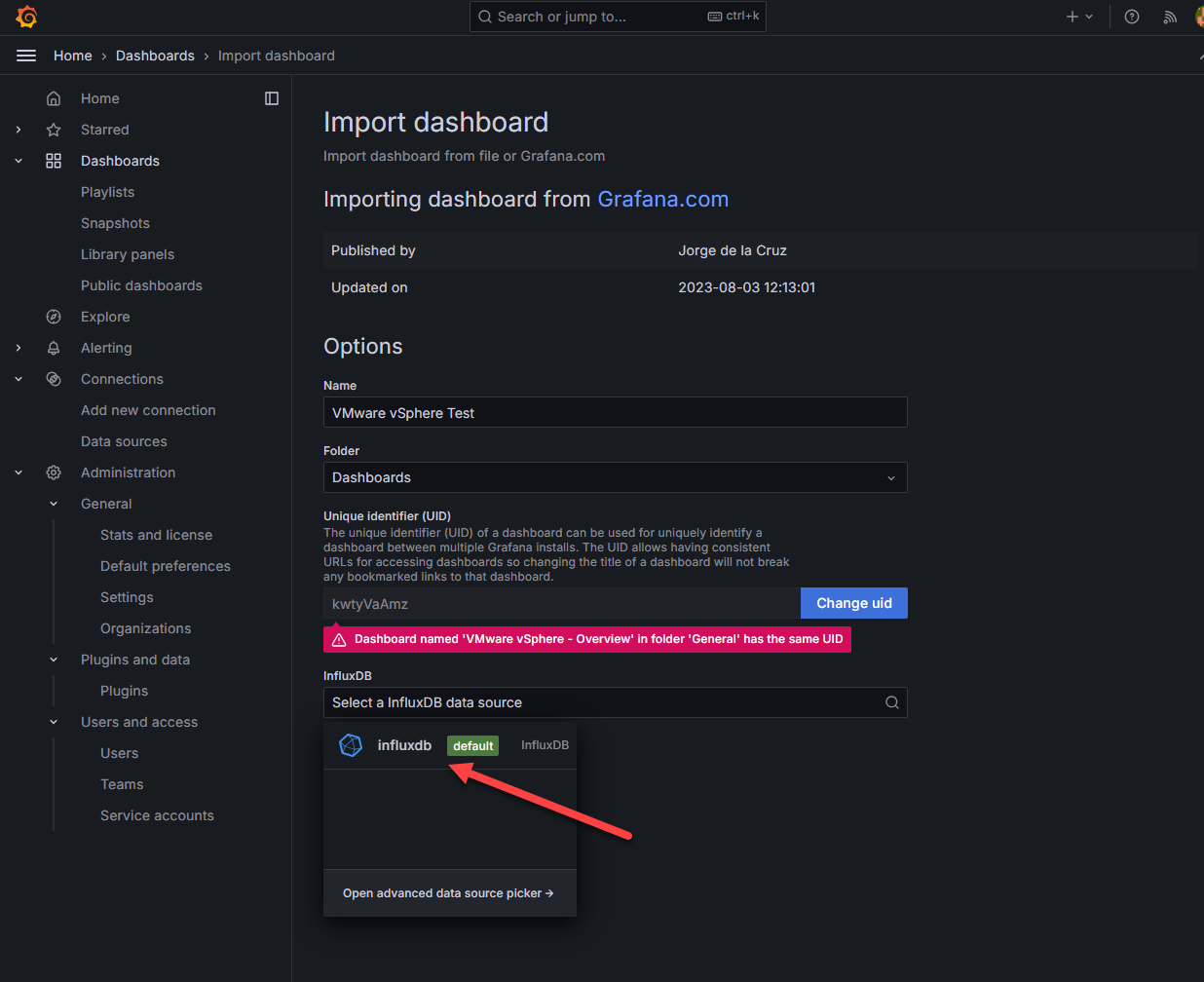The width and height of the screenshot is (1204, 982).
Task: Expand the Starred section chevron
Action: [x=19, y=130]
